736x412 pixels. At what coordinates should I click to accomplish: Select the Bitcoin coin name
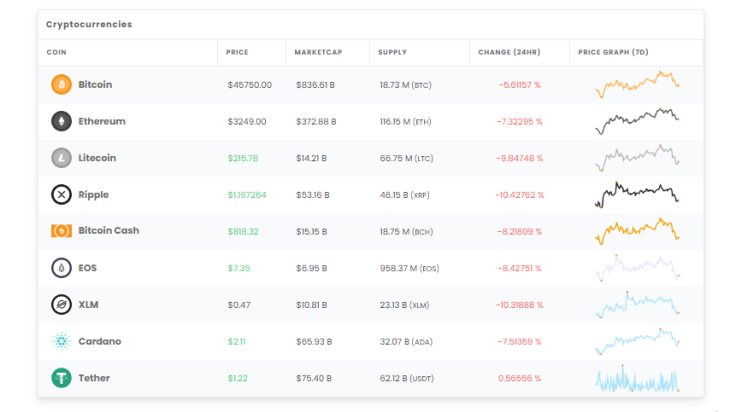[95, 84]
